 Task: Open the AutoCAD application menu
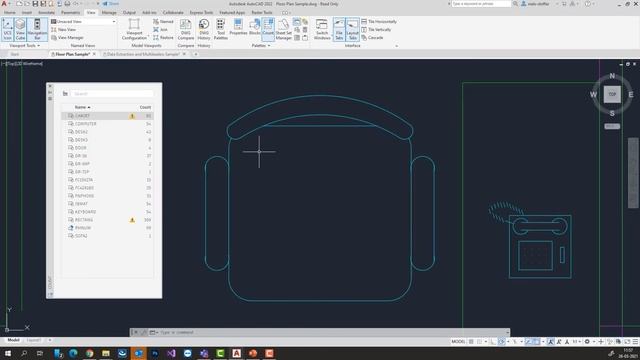(x=4, y=4)
